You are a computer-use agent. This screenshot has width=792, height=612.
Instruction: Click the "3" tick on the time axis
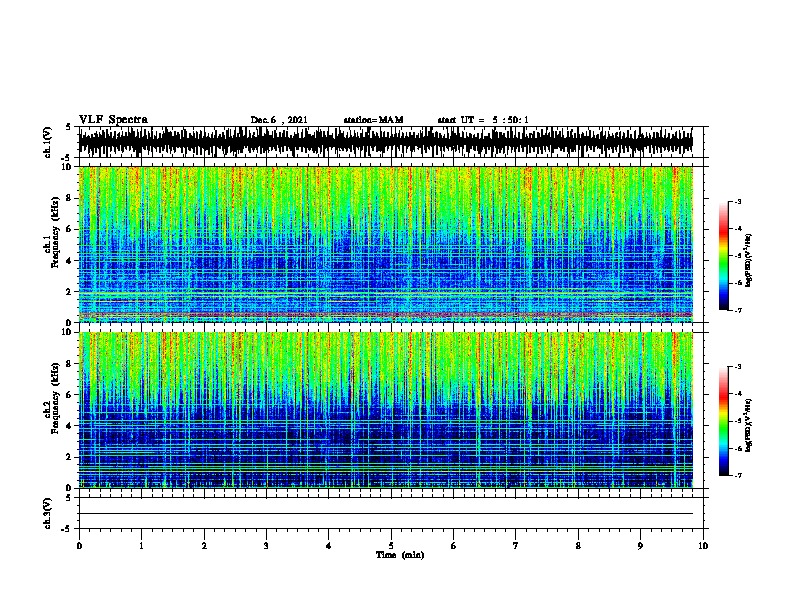coord(266,546)
